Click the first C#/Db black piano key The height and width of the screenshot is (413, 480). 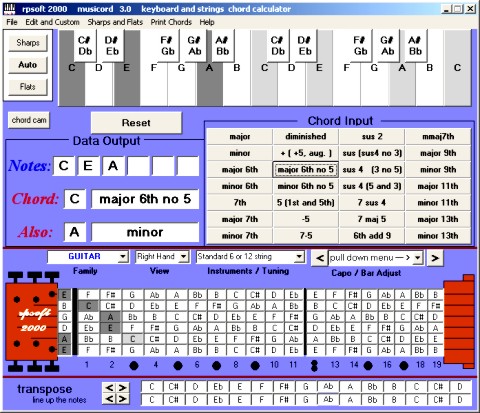85,46
